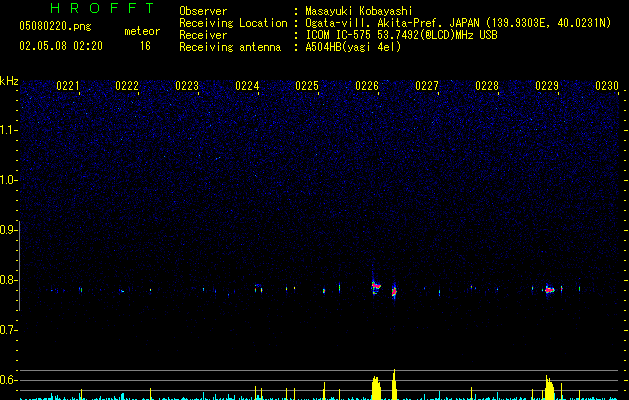Click the 0225 time marker

click(307, 86)
